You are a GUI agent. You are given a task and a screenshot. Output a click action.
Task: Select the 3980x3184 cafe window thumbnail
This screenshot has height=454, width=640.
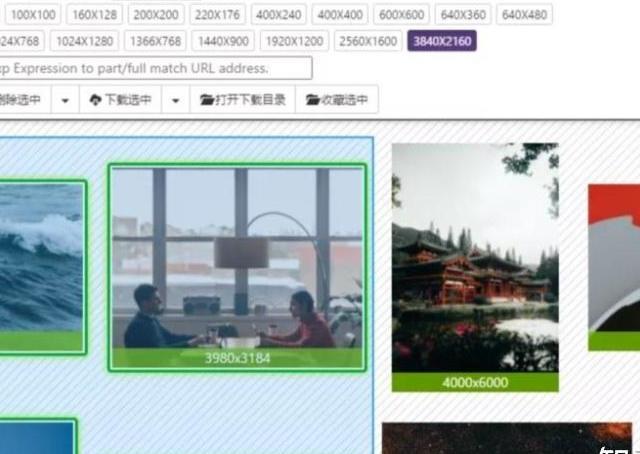pos(237,267)
